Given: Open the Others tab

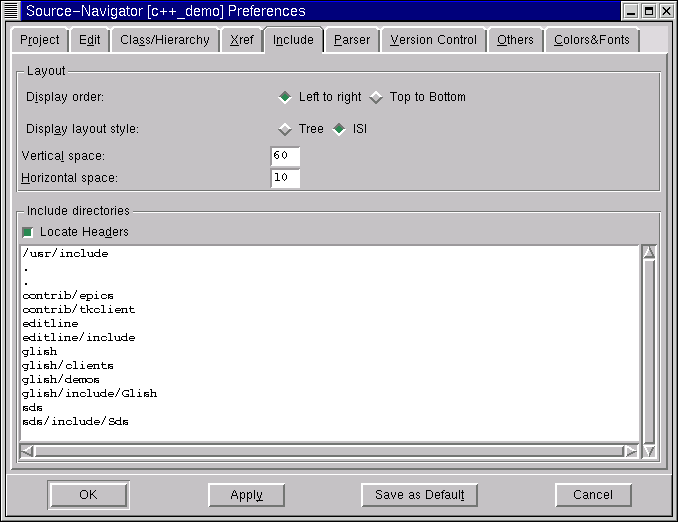Looking at the screenshot, I should (x=515, y=40).
